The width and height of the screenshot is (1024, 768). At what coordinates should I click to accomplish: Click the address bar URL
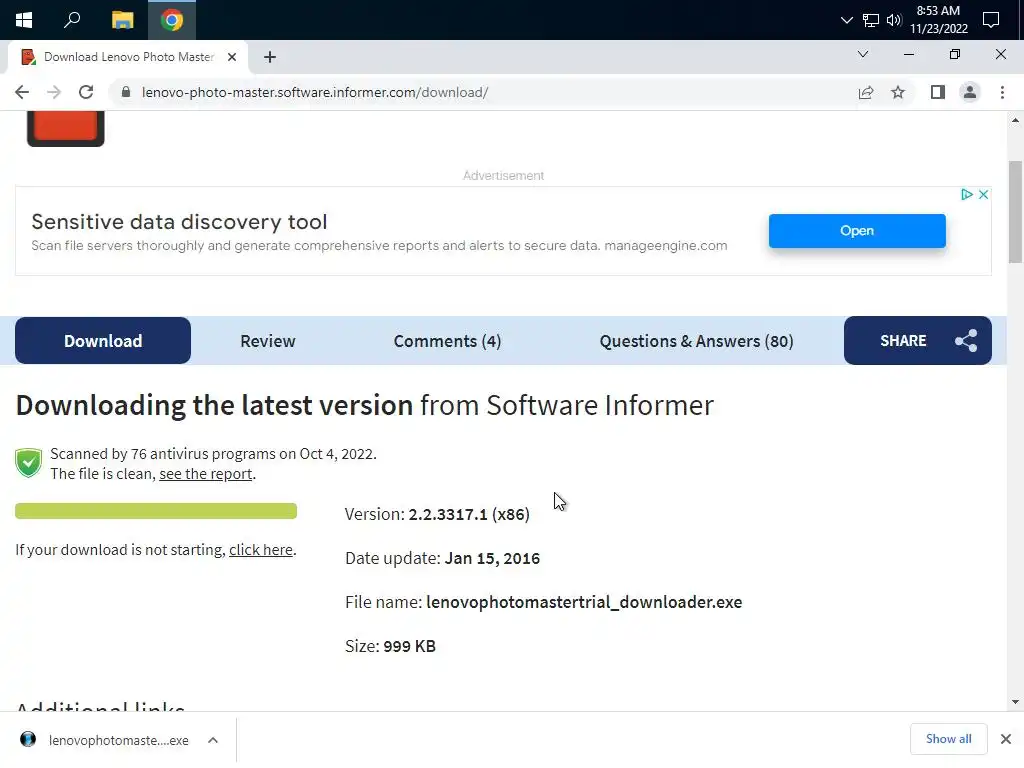click(315, 92)
